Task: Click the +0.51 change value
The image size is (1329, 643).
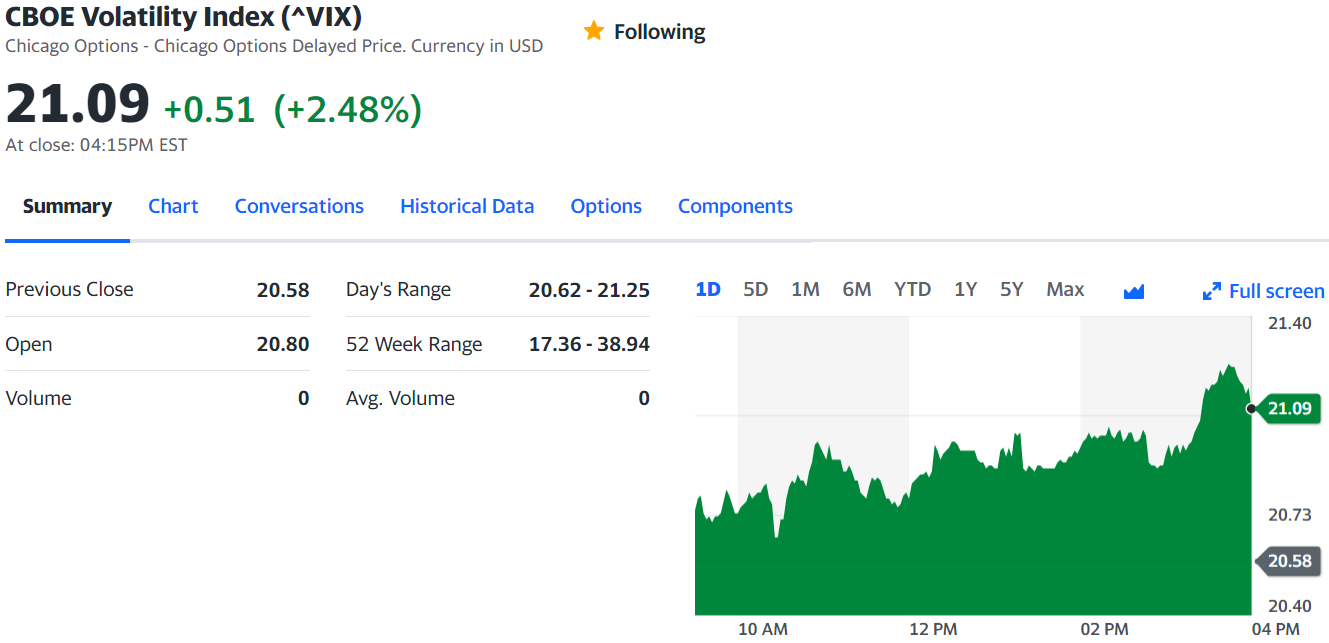Action: (x=210, y=109)
